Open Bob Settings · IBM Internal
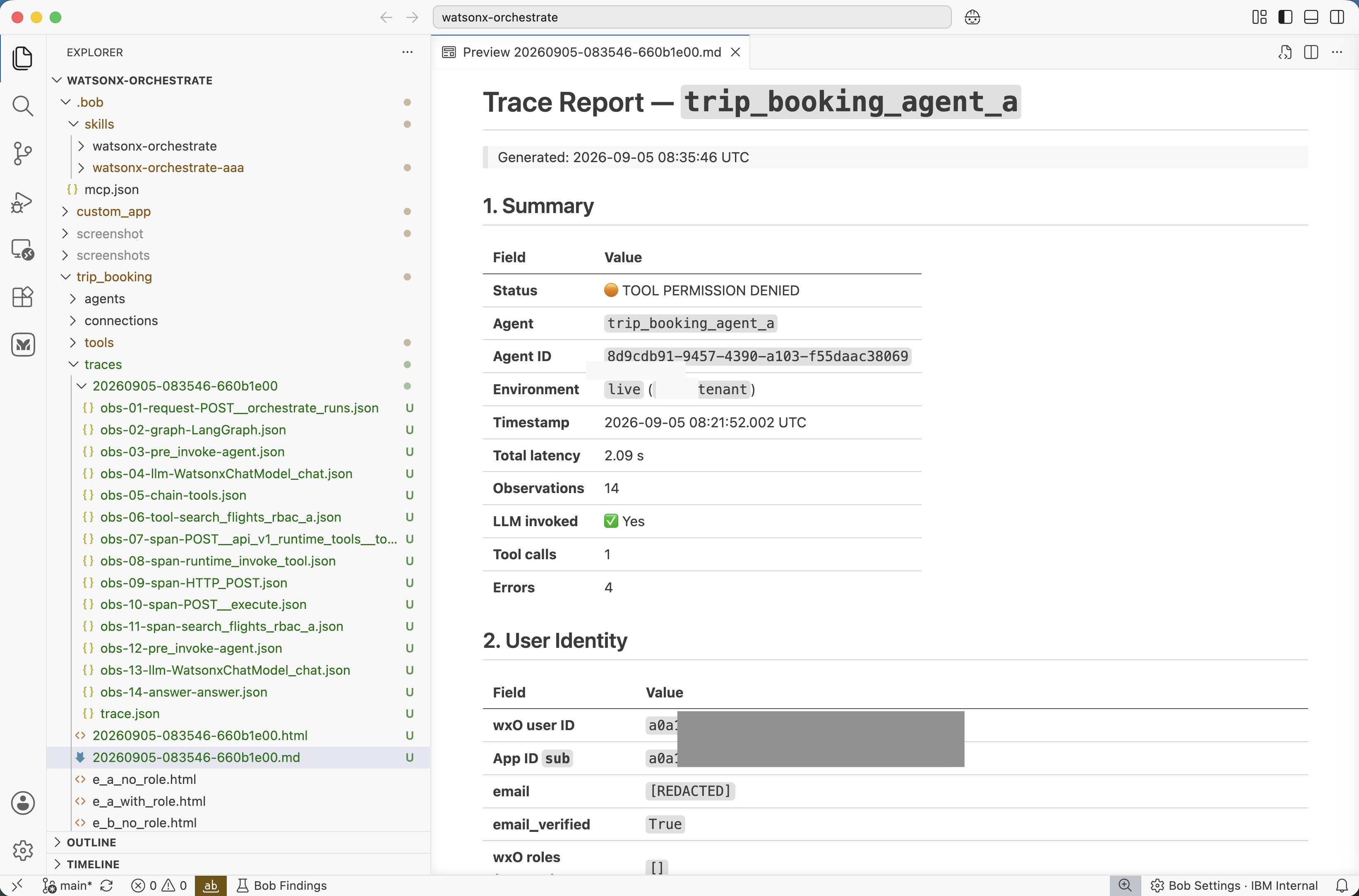 (x=1234, y=885)
